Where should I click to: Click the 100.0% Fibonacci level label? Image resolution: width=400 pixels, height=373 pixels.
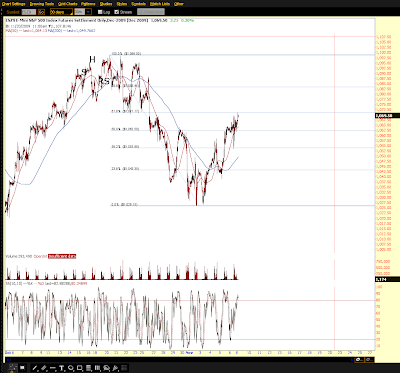[x=126, y=53]
